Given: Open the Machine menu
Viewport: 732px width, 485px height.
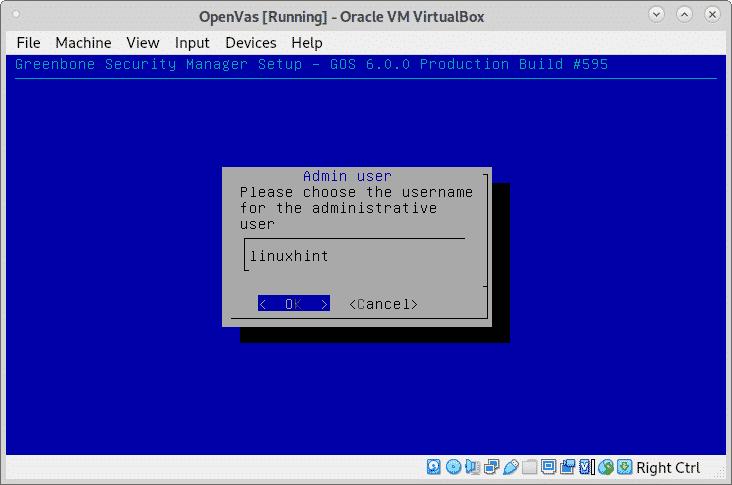Looking at the screenshot, I should (x=84, y=43).
